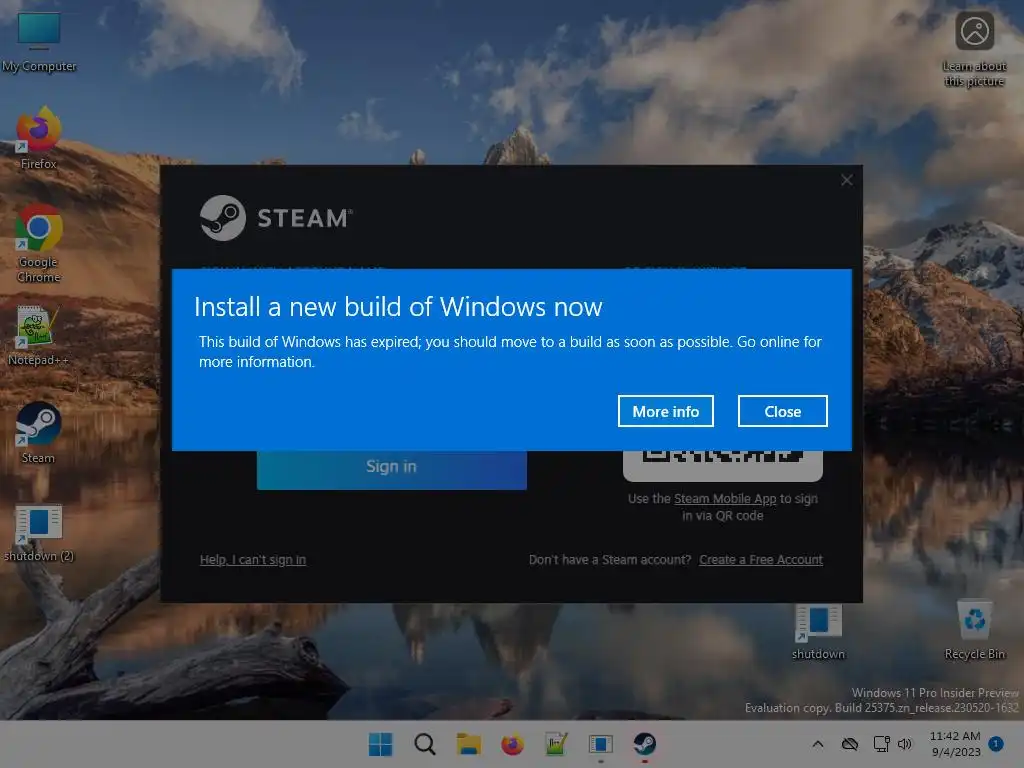The height and width of the screenshot is (768, 1024).
Task: Expand the hidden system tray icons chevron
Action: pos(818,744)
